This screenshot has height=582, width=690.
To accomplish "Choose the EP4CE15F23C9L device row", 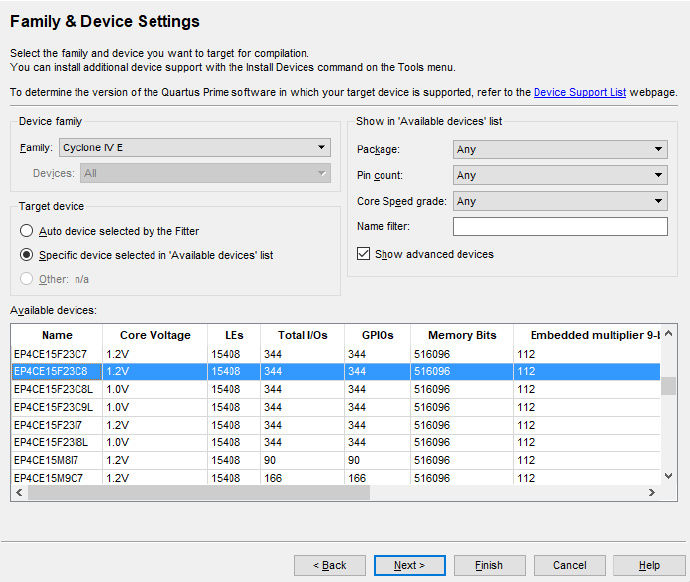I will point(53,407).
